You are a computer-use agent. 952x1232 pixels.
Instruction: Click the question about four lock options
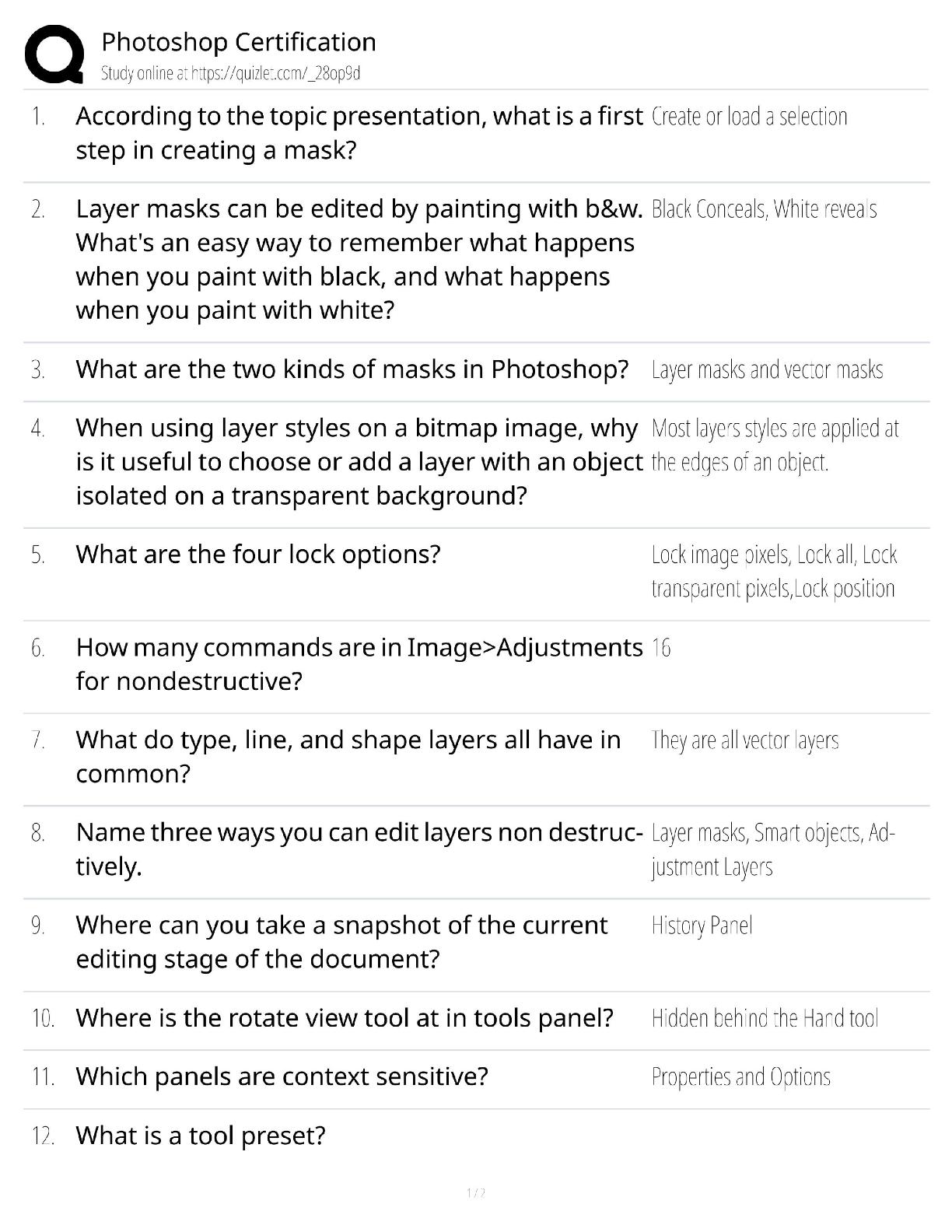pyautogui.click(x=257, y=555)
